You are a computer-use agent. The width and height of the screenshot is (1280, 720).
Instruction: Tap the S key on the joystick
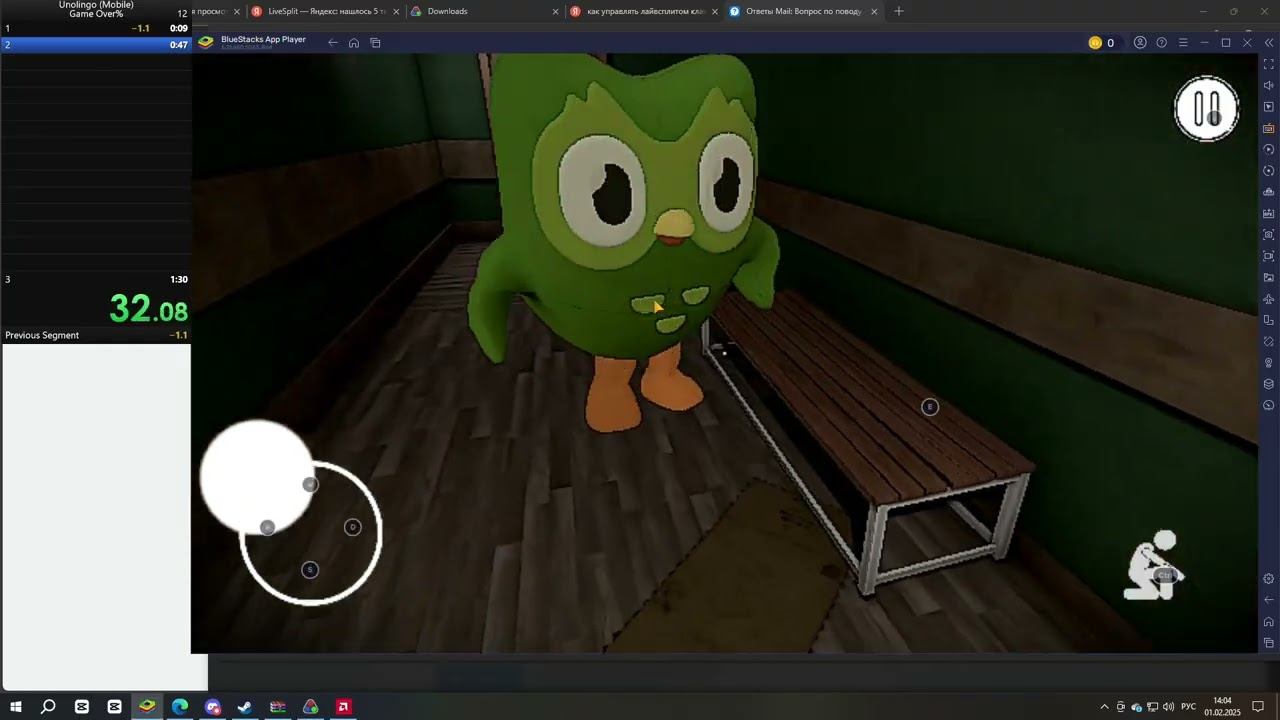(x=310, y=570)
